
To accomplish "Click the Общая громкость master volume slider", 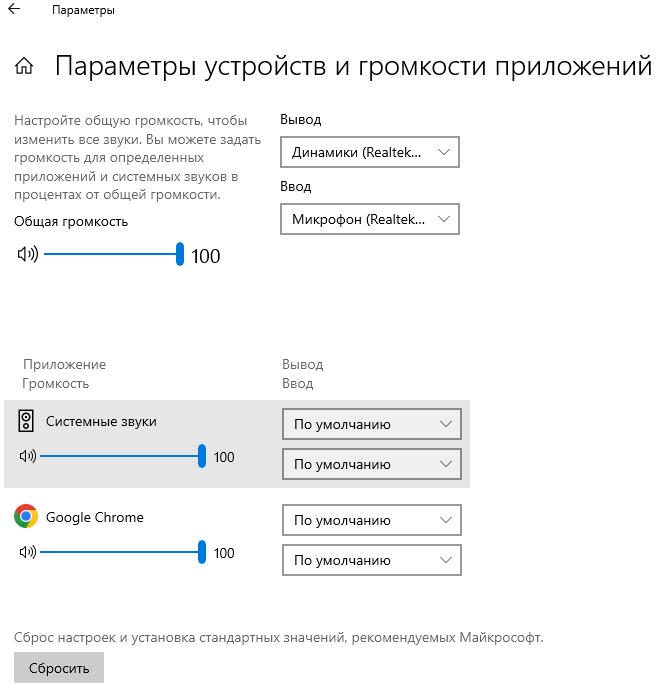I will pos(112,254).
